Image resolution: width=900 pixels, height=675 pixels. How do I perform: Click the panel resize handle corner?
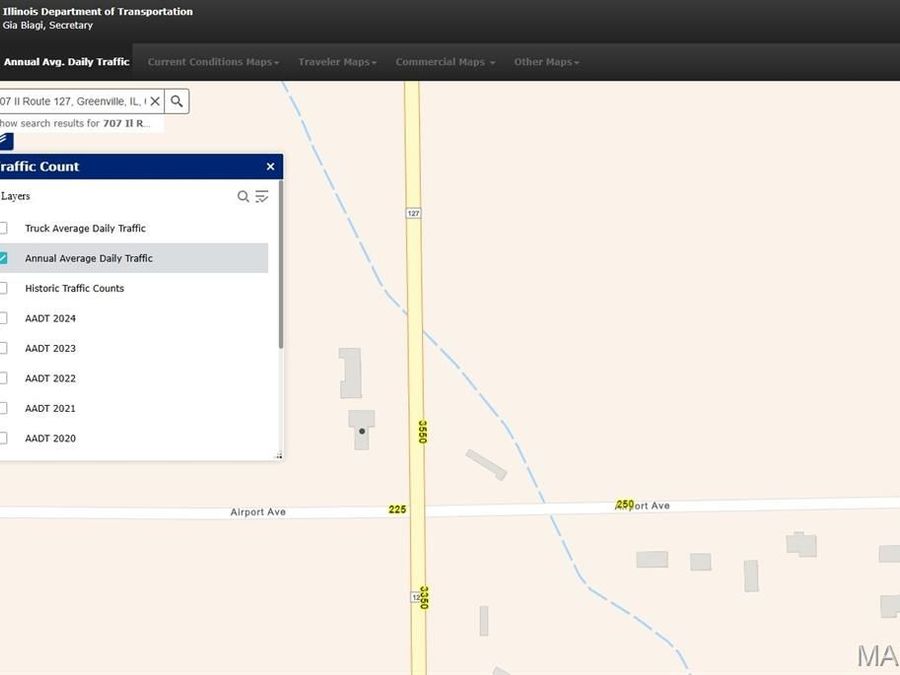279,456
